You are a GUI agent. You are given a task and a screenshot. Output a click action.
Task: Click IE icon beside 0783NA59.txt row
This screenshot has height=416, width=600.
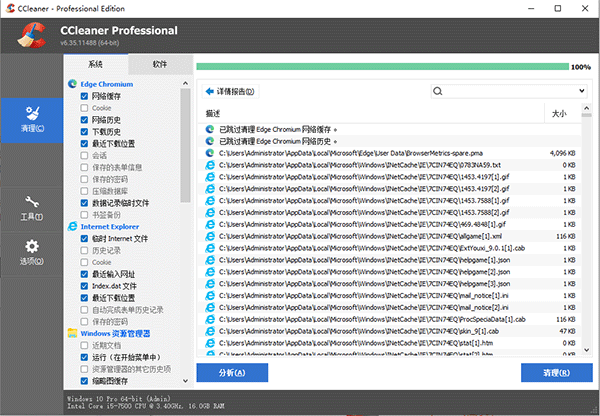(210, 165)
